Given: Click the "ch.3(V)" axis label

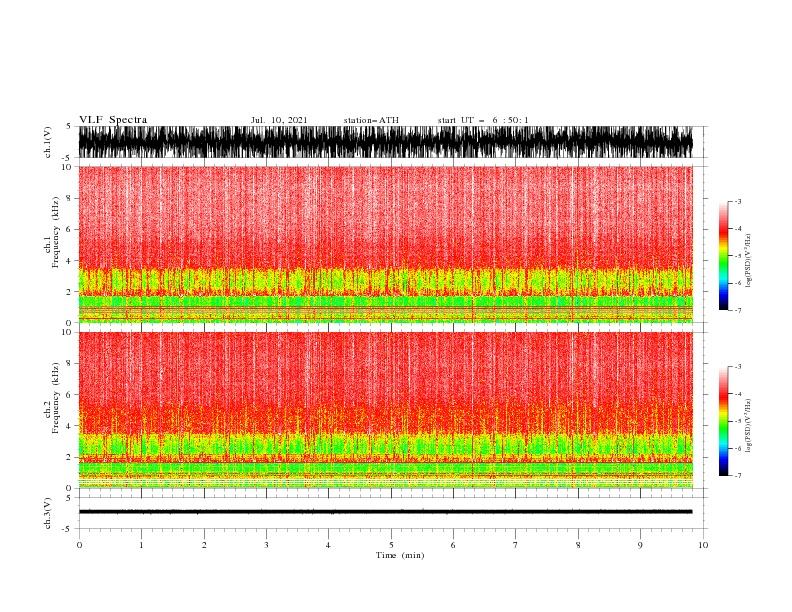Looking at the screenshot, I should click(48, 513).
